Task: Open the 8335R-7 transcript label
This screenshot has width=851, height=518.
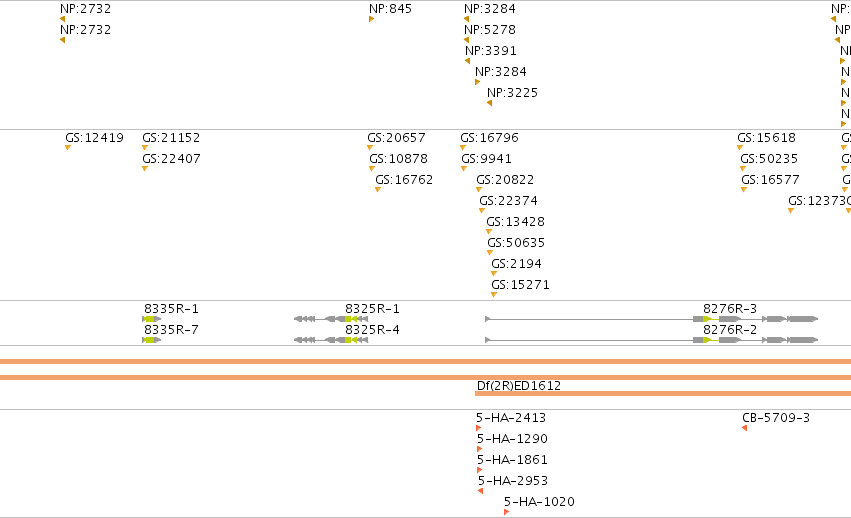Action: point(172,330)
